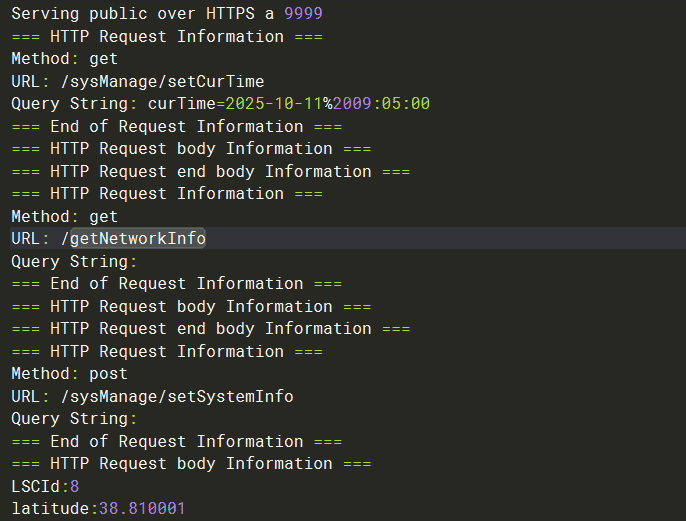Click the "Serving public over HTTPS" text
The width and height of the screenshot is (686, 521).
(133, 14)
